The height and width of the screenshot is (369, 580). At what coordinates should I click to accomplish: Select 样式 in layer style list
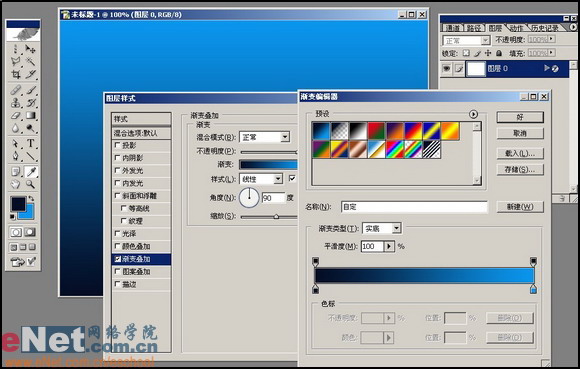pos(141,119)
